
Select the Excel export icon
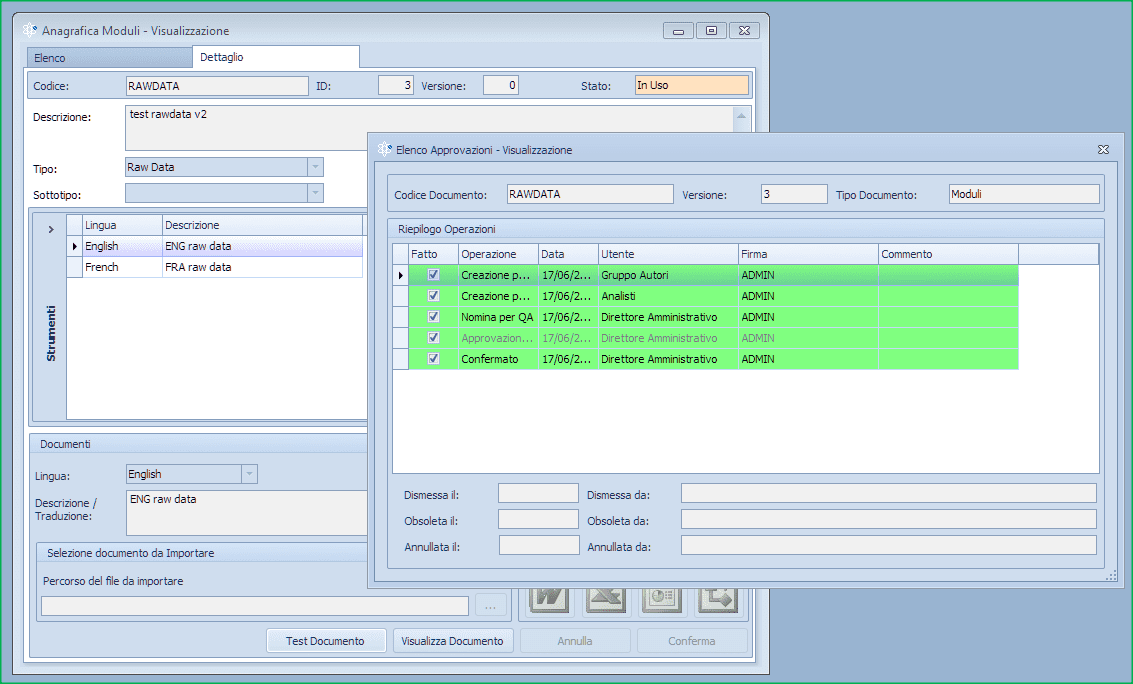point(605,598)
